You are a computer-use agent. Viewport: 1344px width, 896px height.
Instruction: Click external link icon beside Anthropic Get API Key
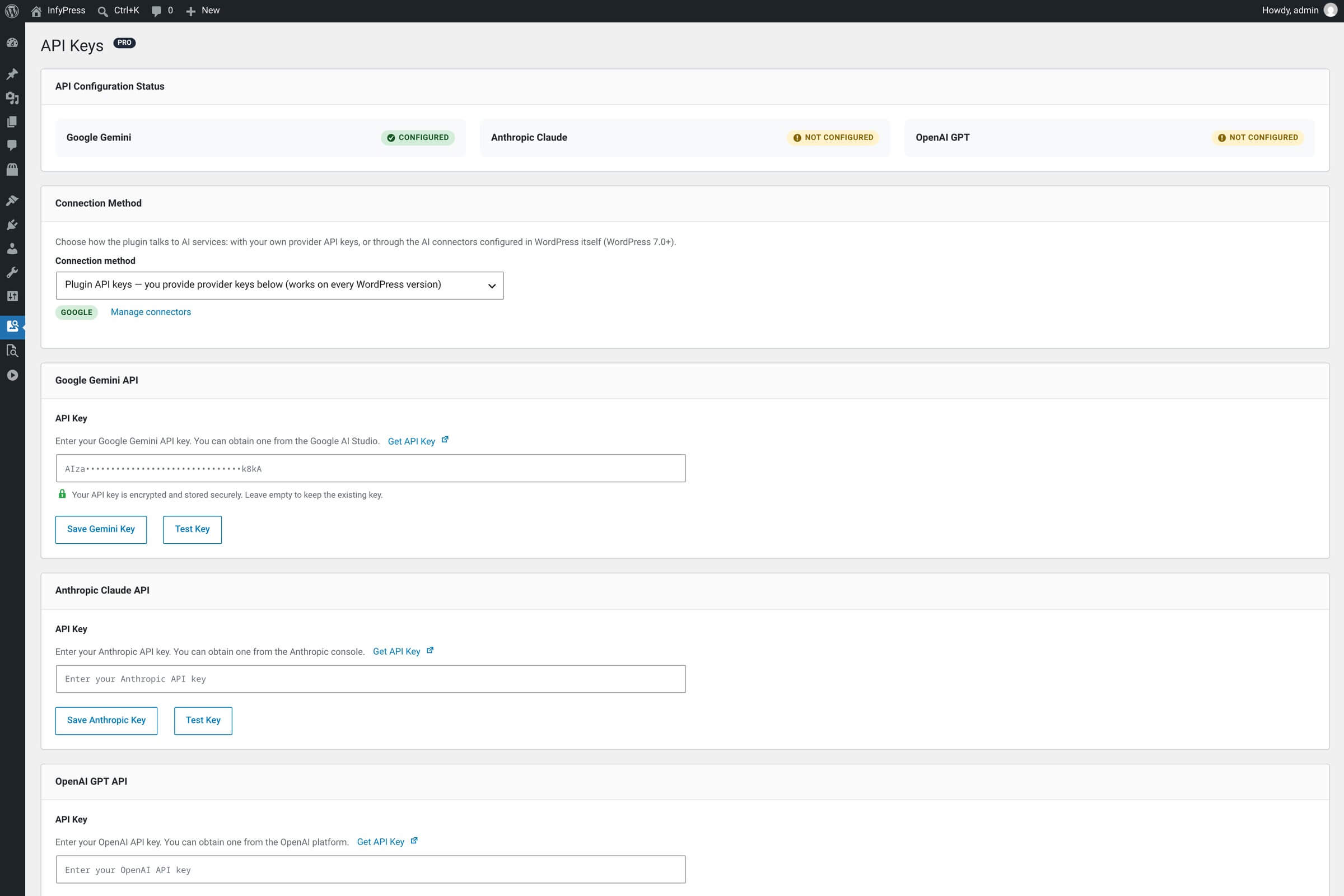430,650
